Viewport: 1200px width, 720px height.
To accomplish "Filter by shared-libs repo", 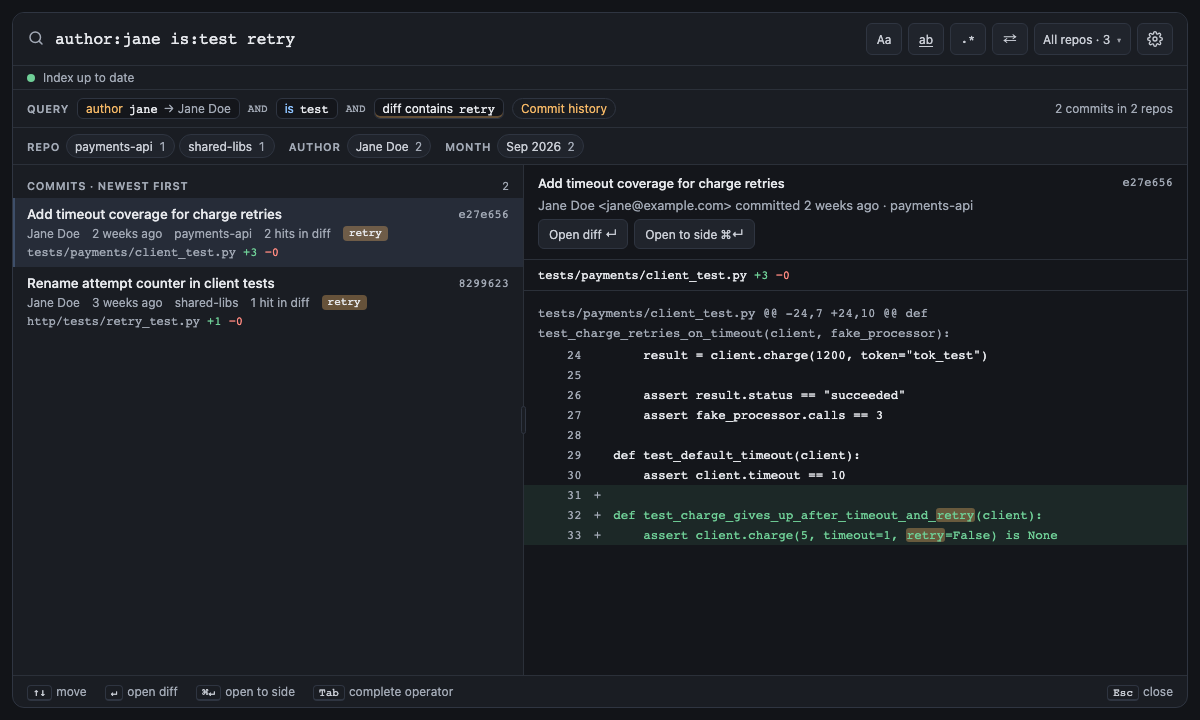I will [227, 147].
